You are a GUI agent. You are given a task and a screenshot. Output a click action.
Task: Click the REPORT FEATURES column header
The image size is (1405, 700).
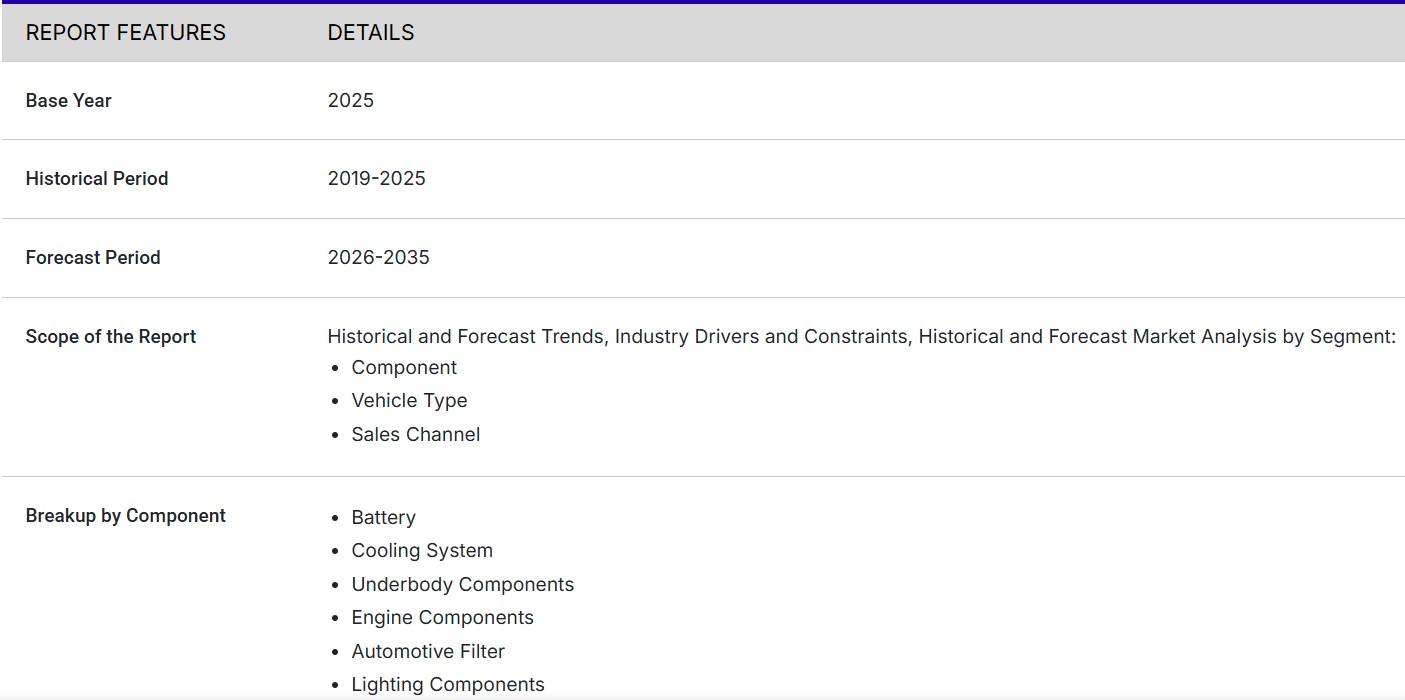(125, 33)
